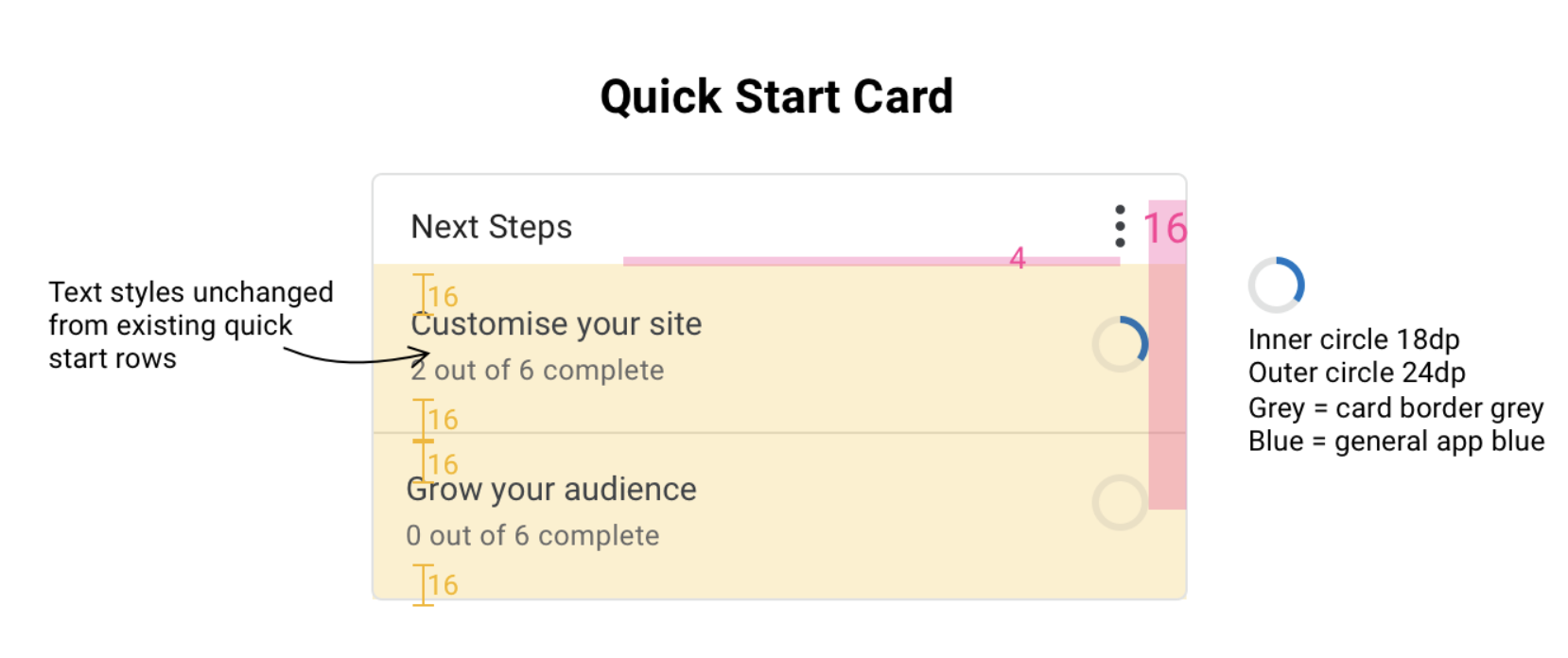
Task: Click the Blue = general app blue note
Action: (x=1396, y=442)
